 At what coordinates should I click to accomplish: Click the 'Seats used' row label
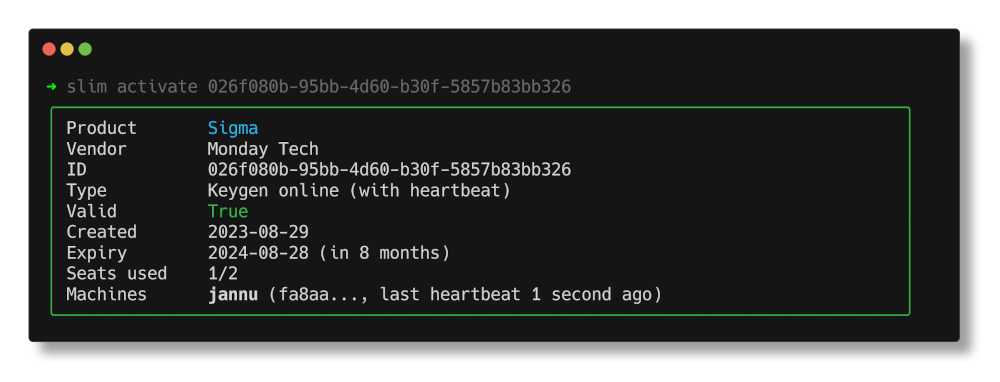tap(117, 274)
